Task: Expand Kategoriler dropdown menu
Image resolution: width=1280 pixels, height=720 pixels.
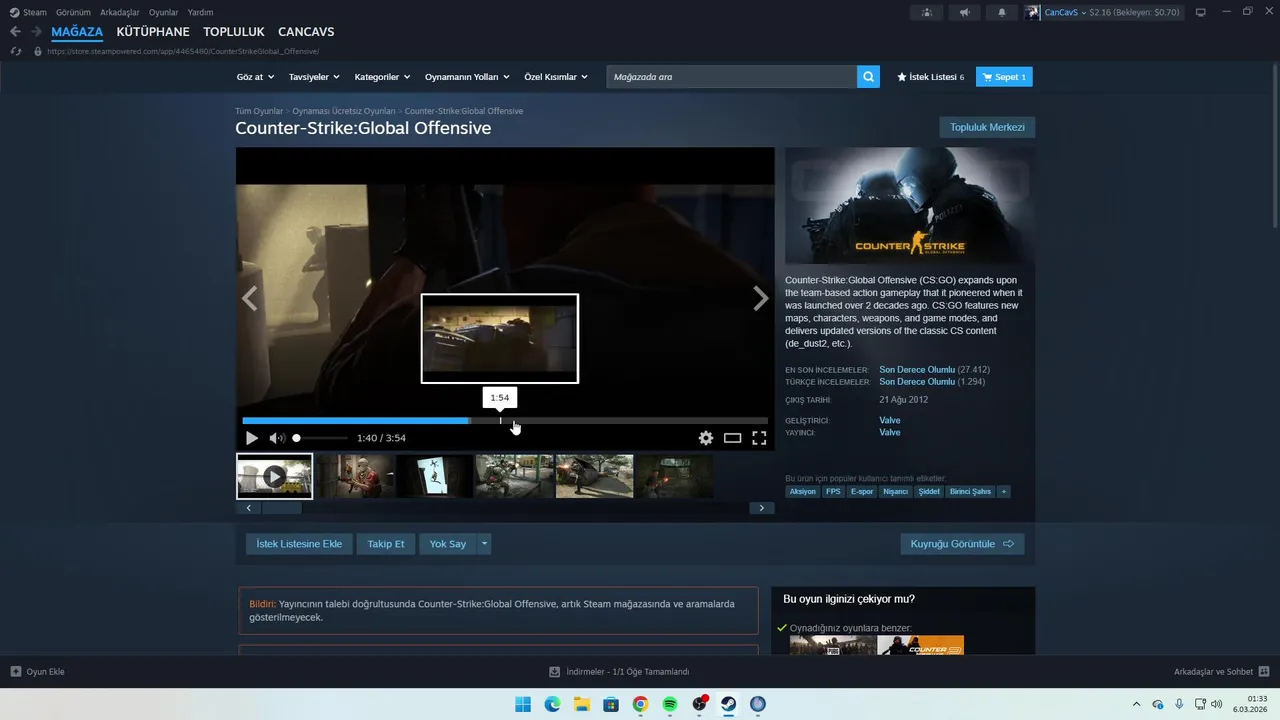Action: click(382, 77)
